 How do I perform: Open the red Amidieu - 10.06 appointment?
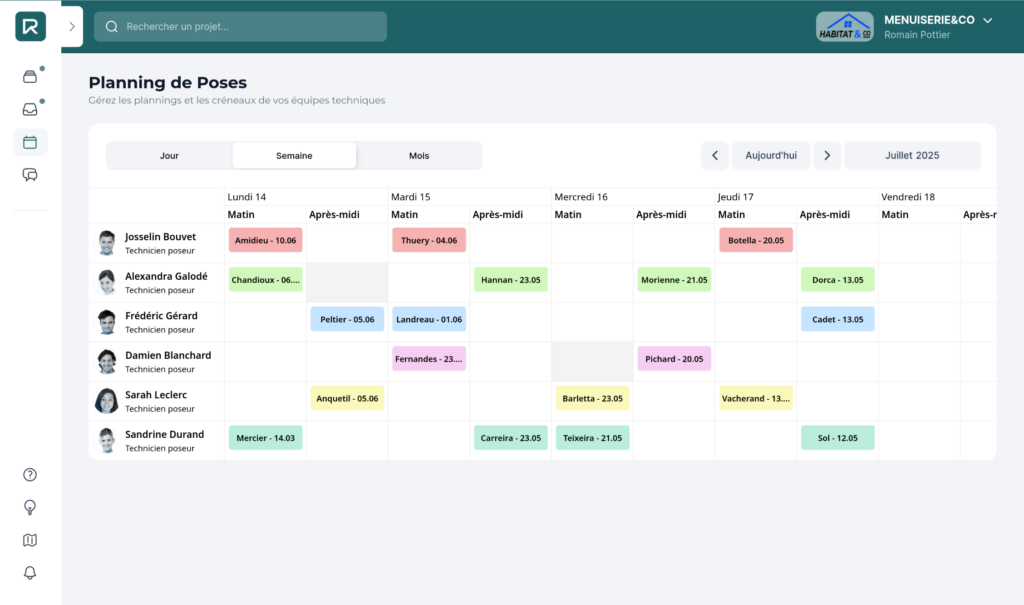265,240
